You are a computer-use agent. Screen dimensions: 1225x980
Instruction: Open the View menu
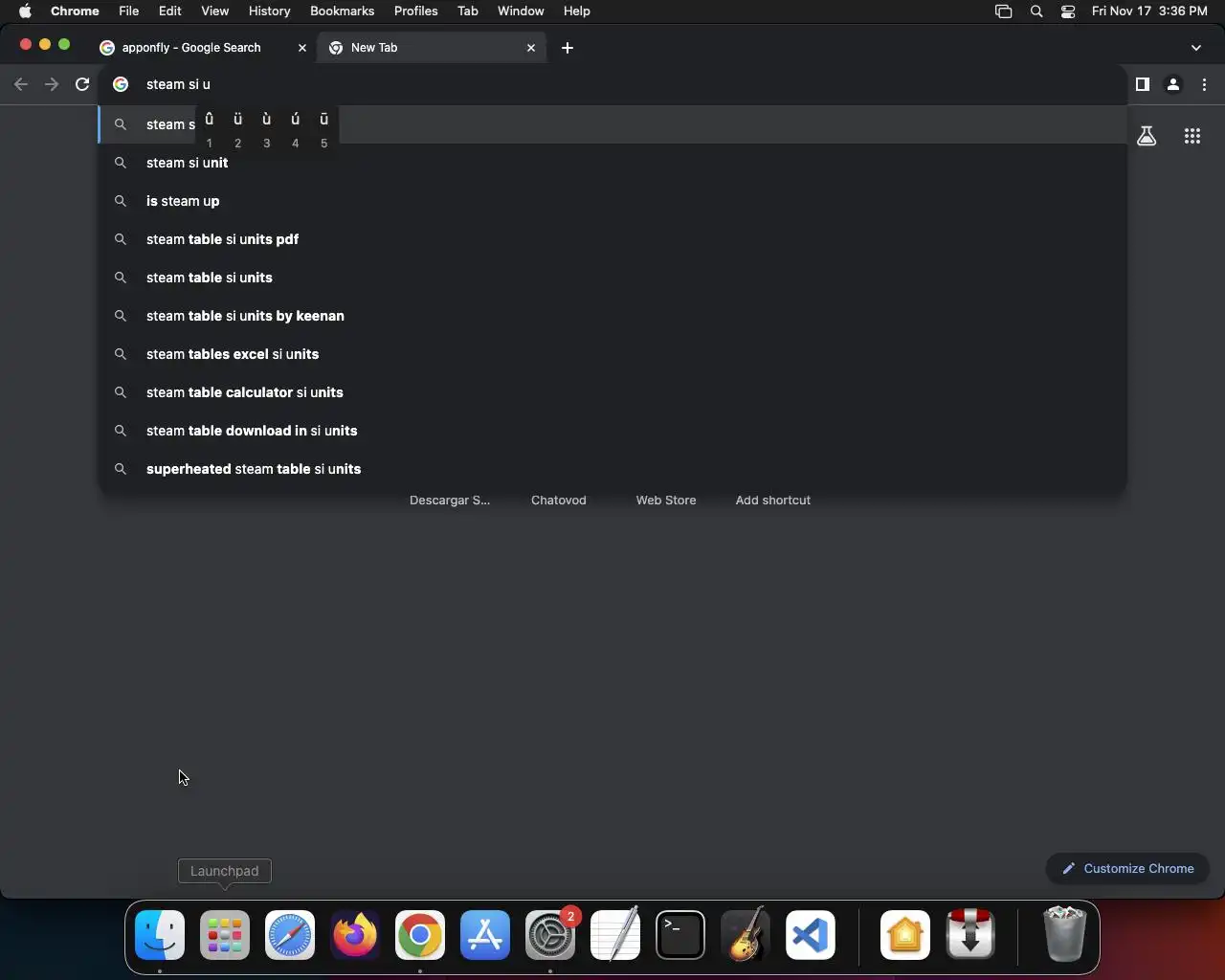coord(215,11)
